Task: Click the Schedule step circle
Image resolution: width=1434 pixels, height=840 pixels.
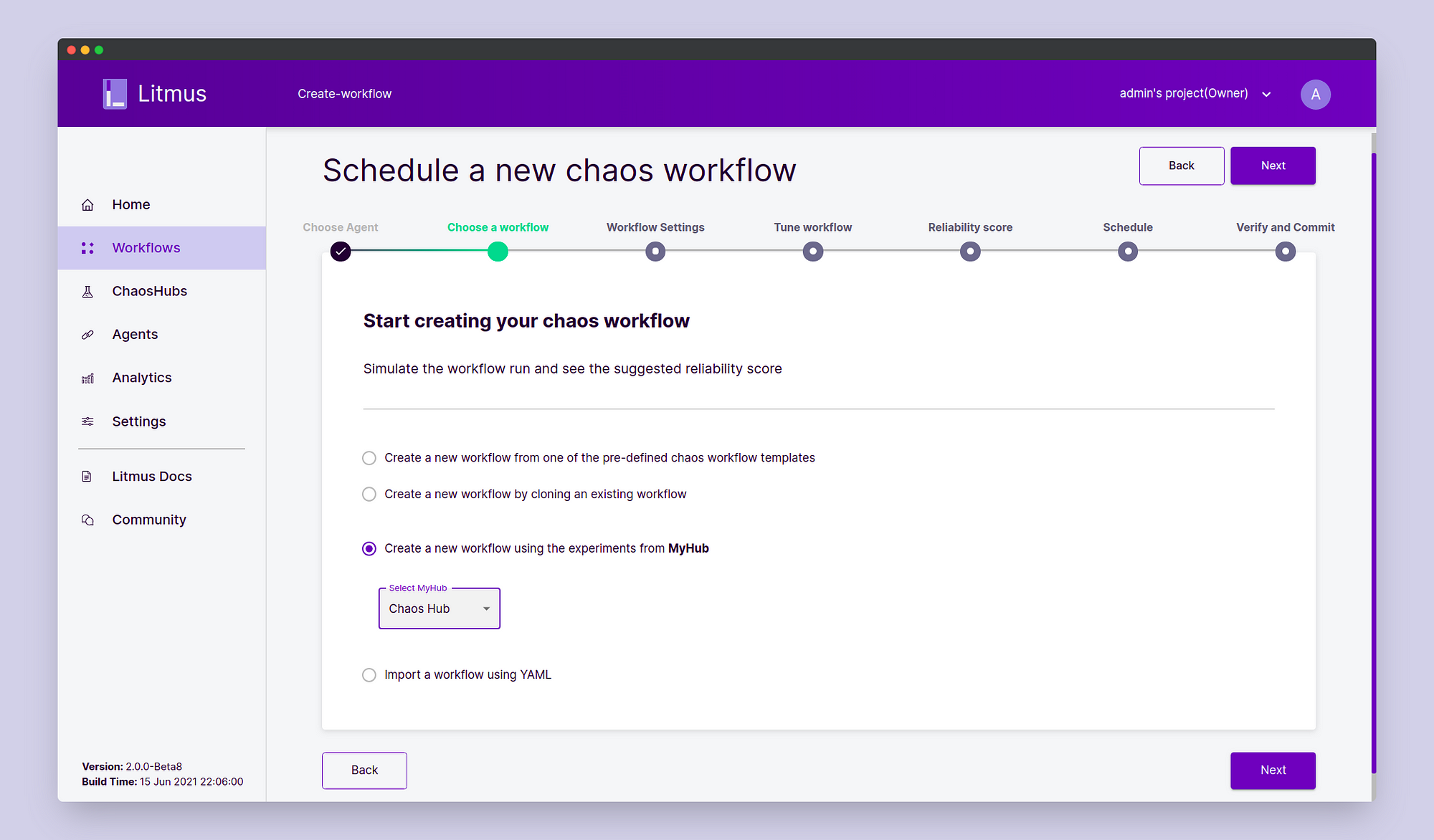Action: tap(1128, 252)
